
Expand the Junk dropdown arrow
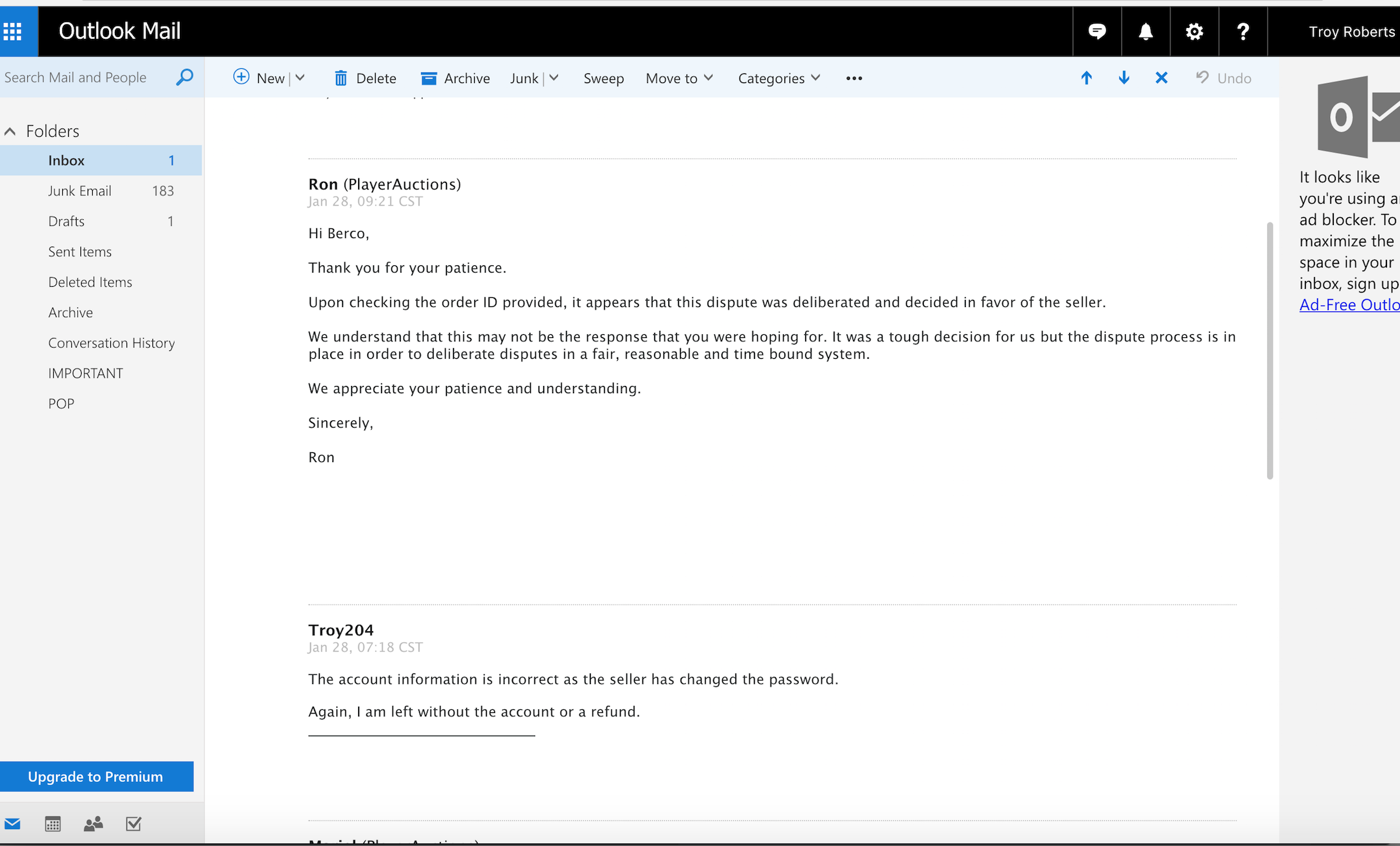(554, 78)
